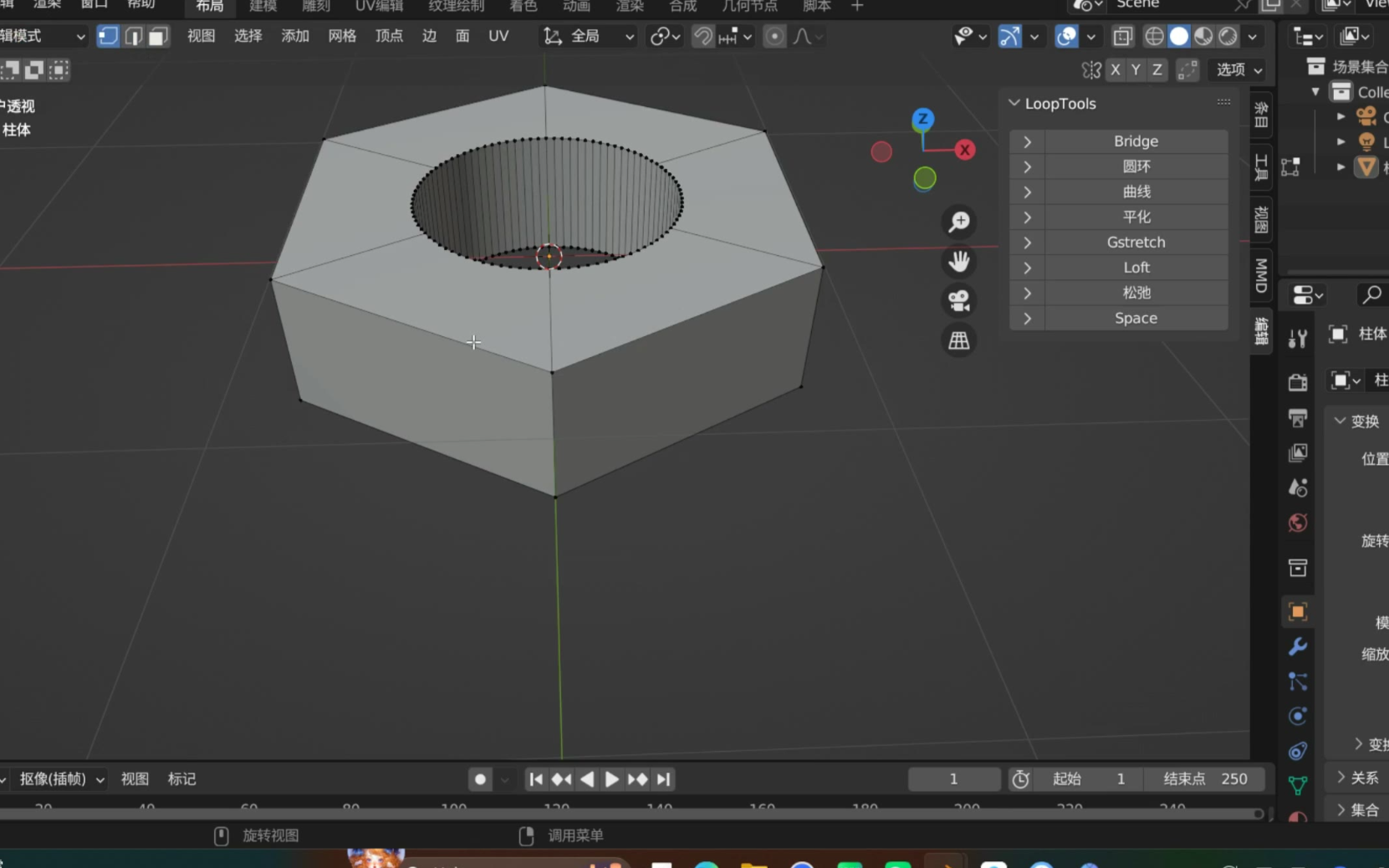The width and height of the screenshot is (1389, 868).
Task: Select face select mode icon
Action: pyautogui.click(x=157, y=36)
